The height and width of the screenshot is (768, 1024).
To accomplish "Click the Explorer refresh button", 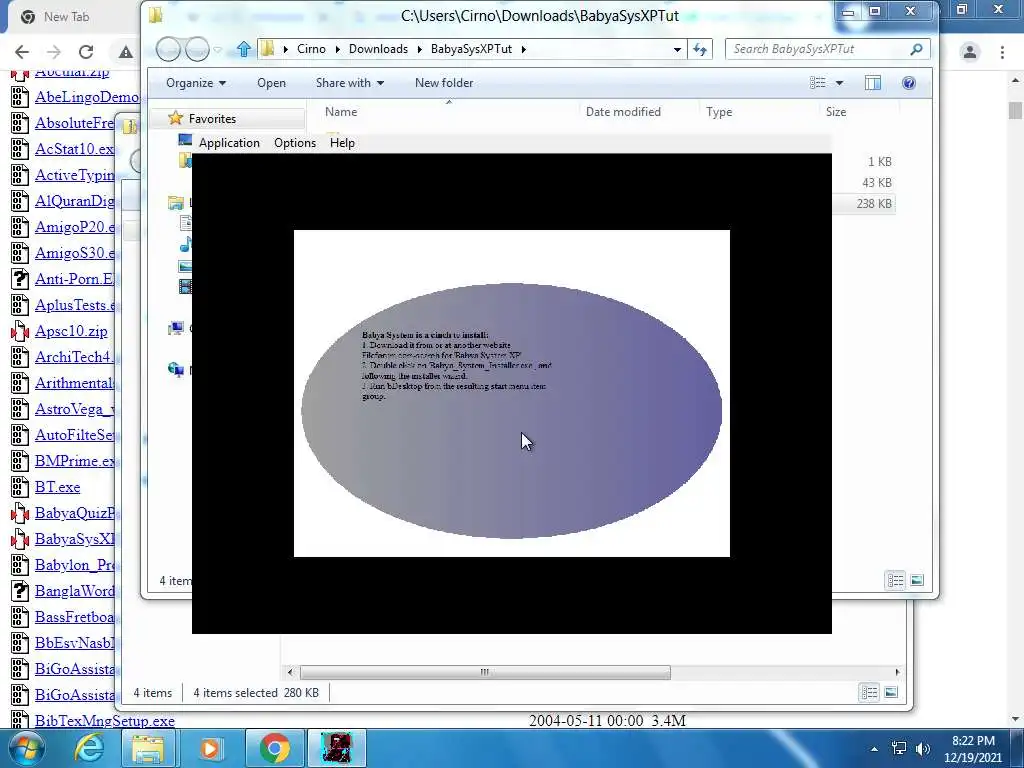I will click(700, 49).
